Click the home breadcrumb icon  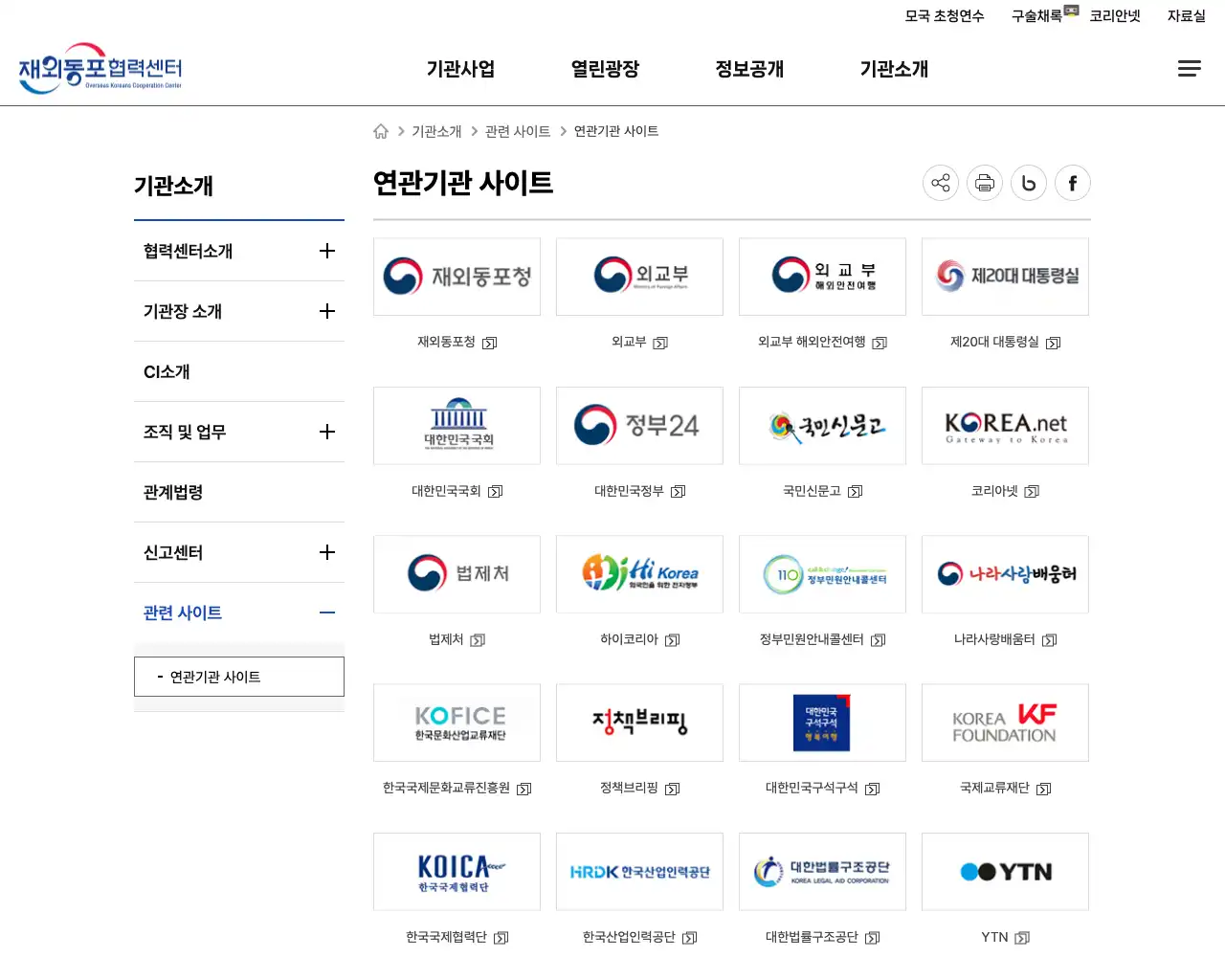[381, 131]
